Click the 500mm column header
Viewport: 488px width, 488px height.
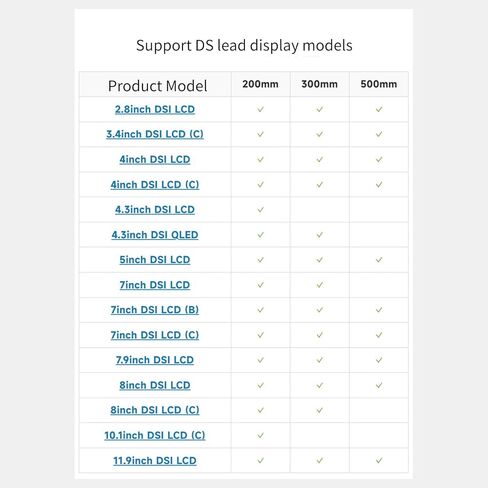(379, 84)
